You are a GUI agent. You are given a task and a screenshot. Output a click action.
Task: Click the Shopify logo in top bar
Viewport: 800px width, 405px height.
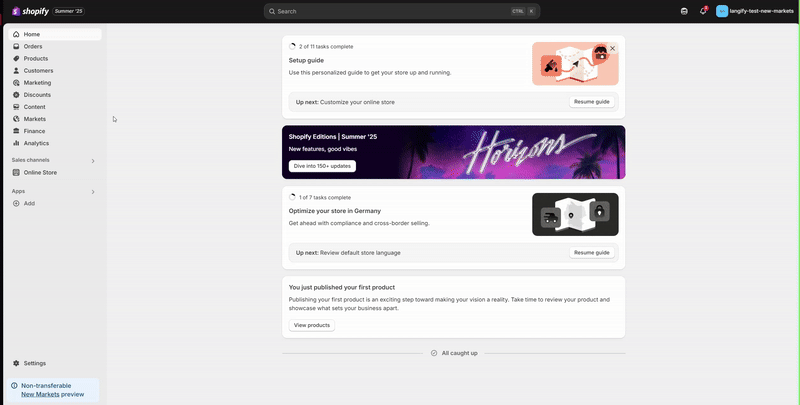(30, 11)
